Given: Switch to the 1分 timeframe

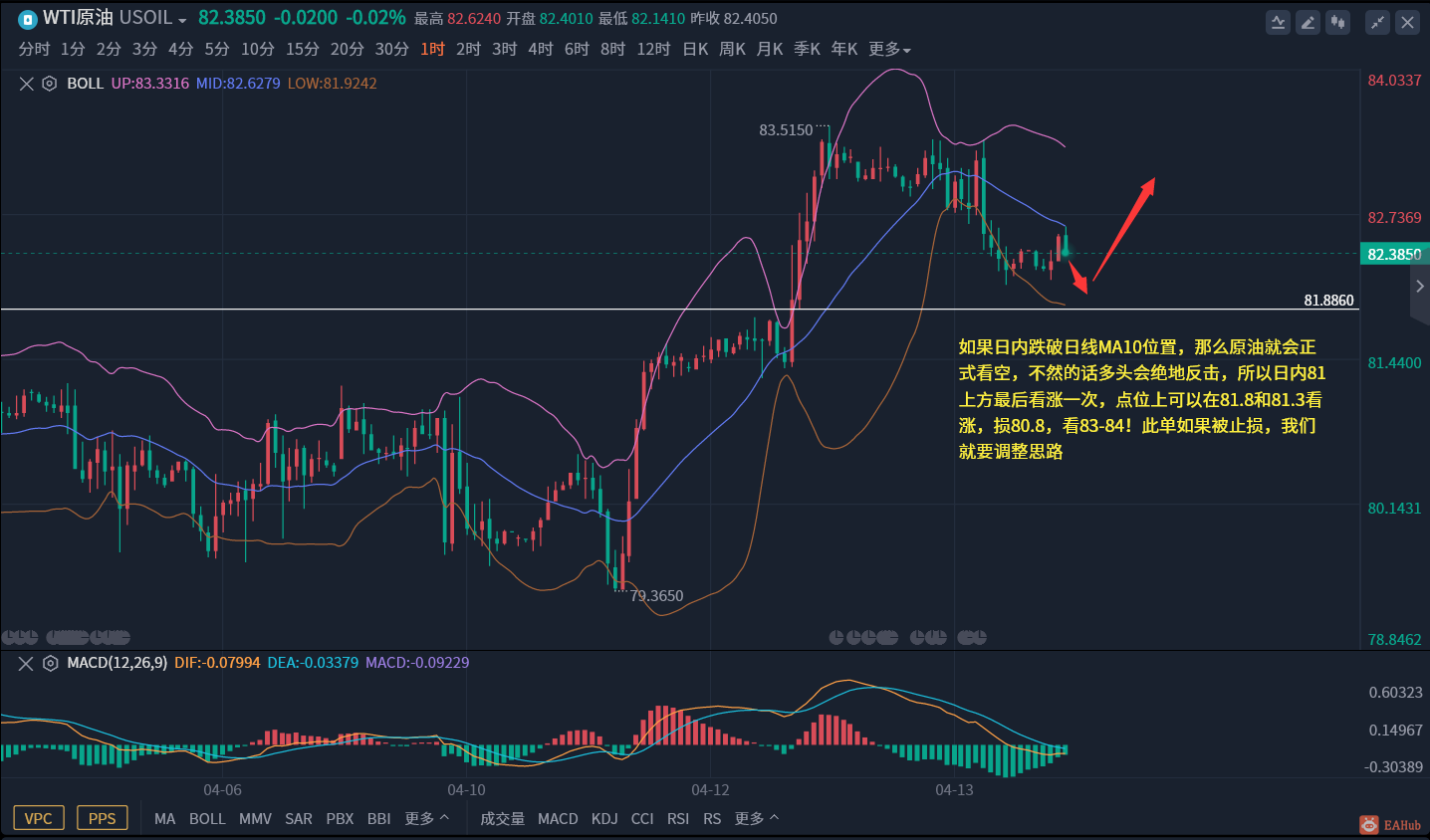Looking at the screenshot, I should pos(73,49).
